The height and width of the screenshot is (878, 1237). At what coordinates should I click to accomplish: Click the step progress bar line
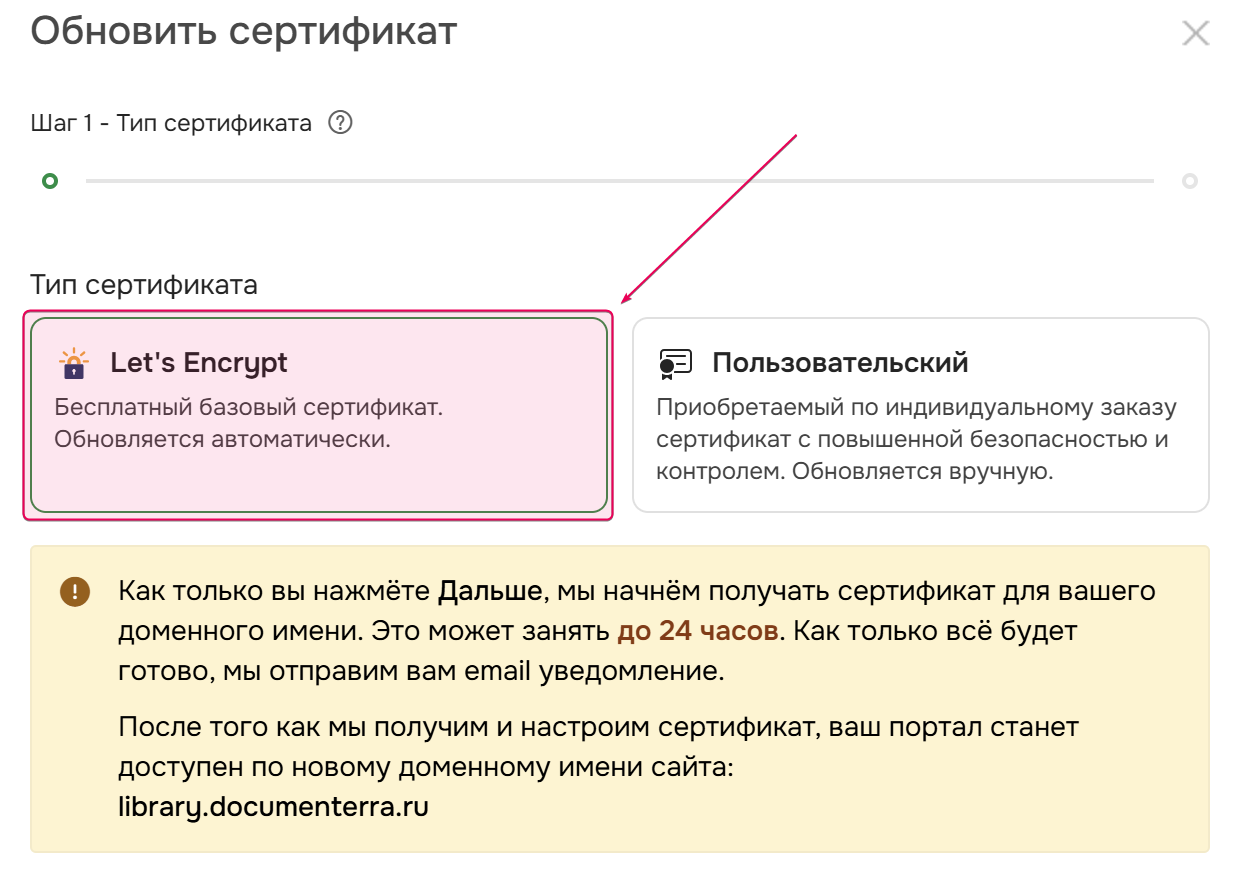(x=619, y=181)
